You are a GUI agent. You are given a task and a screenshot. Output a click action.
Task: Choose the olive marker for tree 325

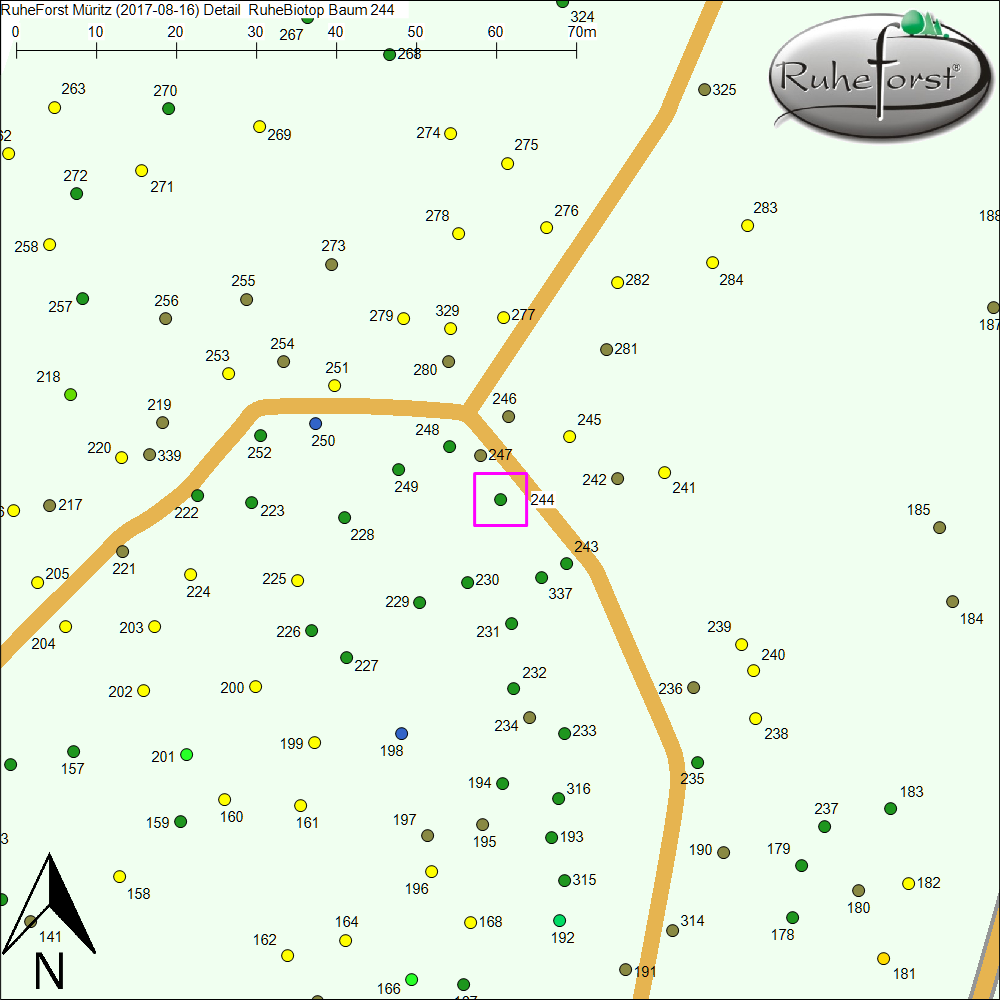(704, 89)
